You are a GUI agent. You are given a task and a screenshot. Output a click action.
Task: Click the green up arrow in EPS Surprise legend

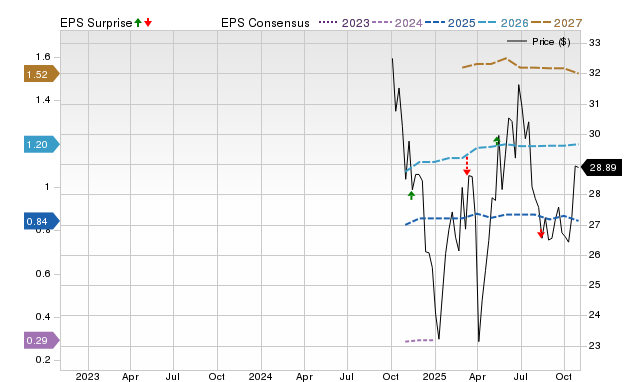[x=138, y=23]
